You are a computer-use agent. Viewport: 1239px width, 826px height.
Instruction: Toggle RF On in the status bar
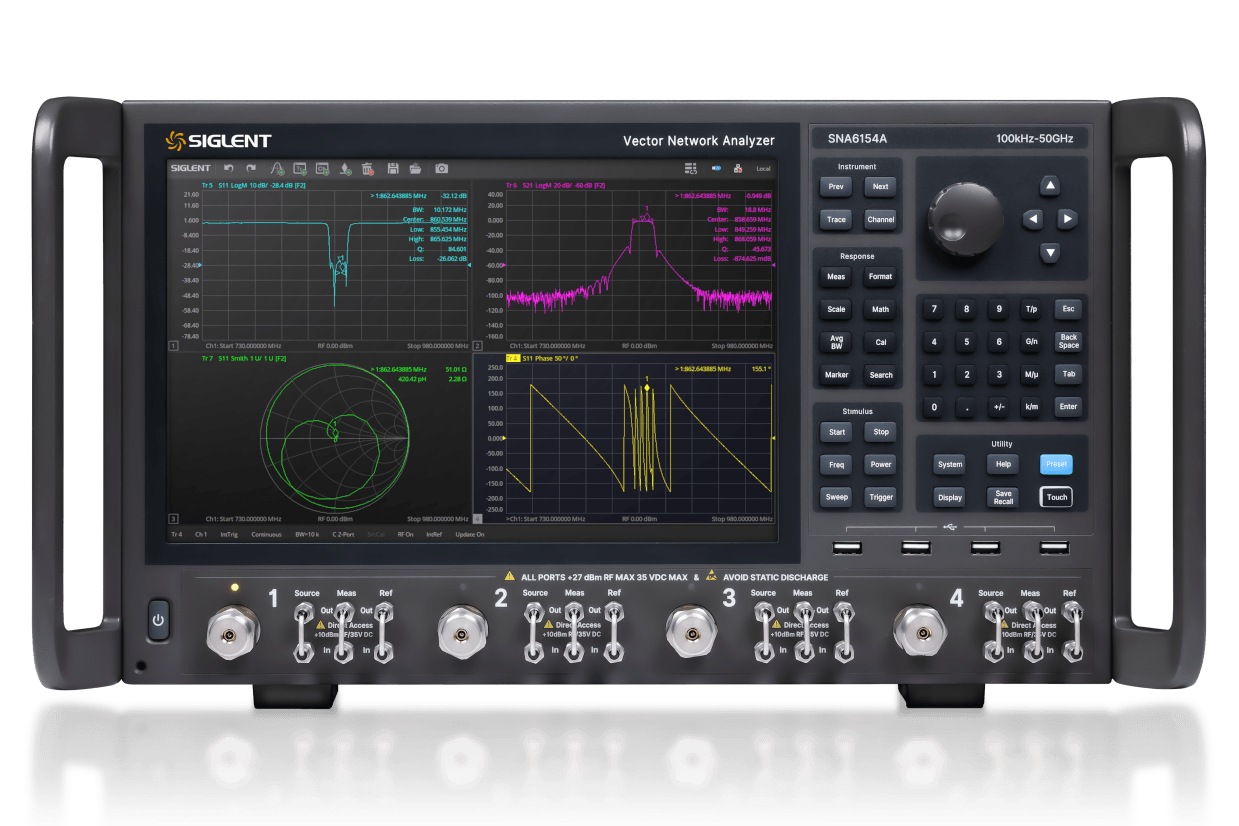[405, 534]
